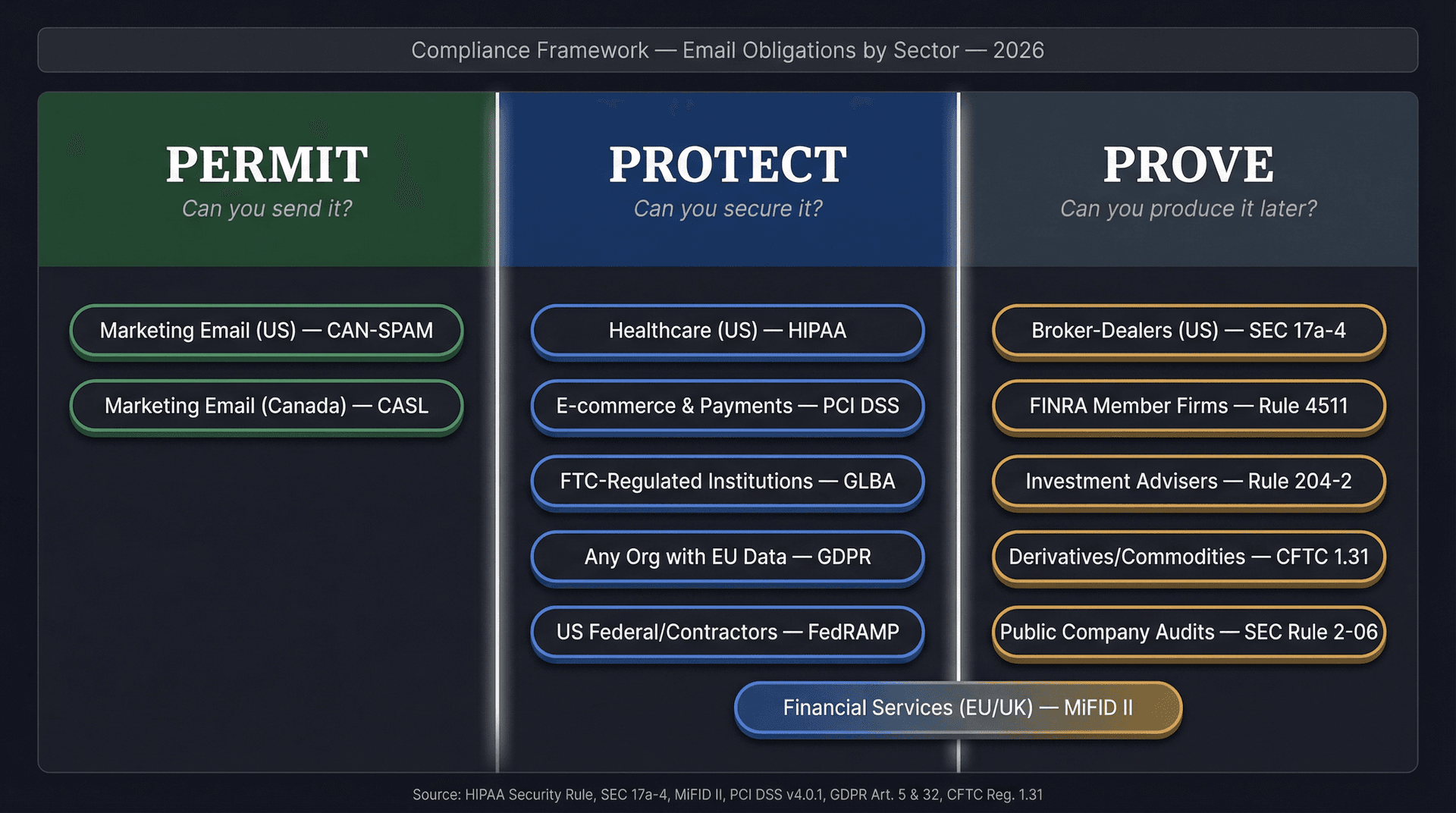Open Public Company Audits — SEC Rule 2-06
This screenshot has width=1456, height=813.
(x=1188, y=632)
